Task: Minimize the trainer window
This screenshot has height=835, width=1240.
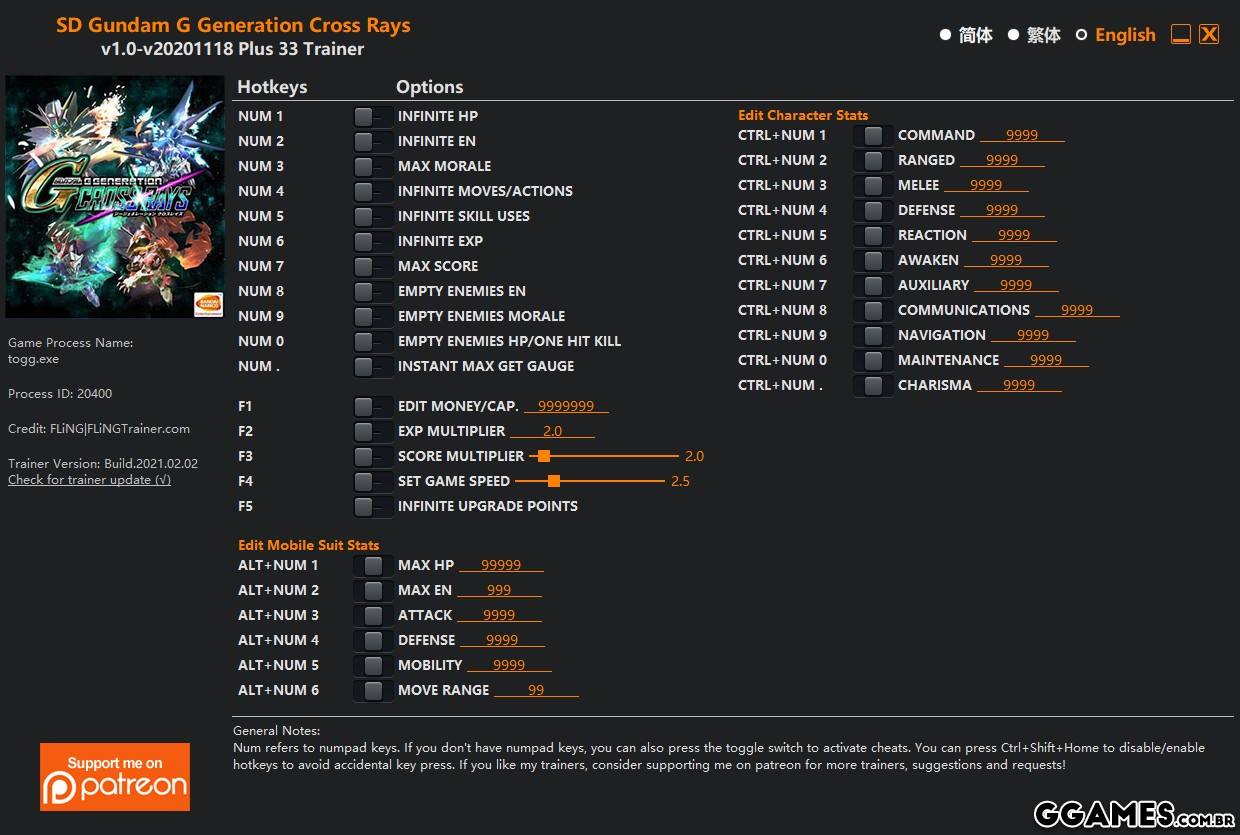Action: pyautogui.click(x=1180, y=35)
